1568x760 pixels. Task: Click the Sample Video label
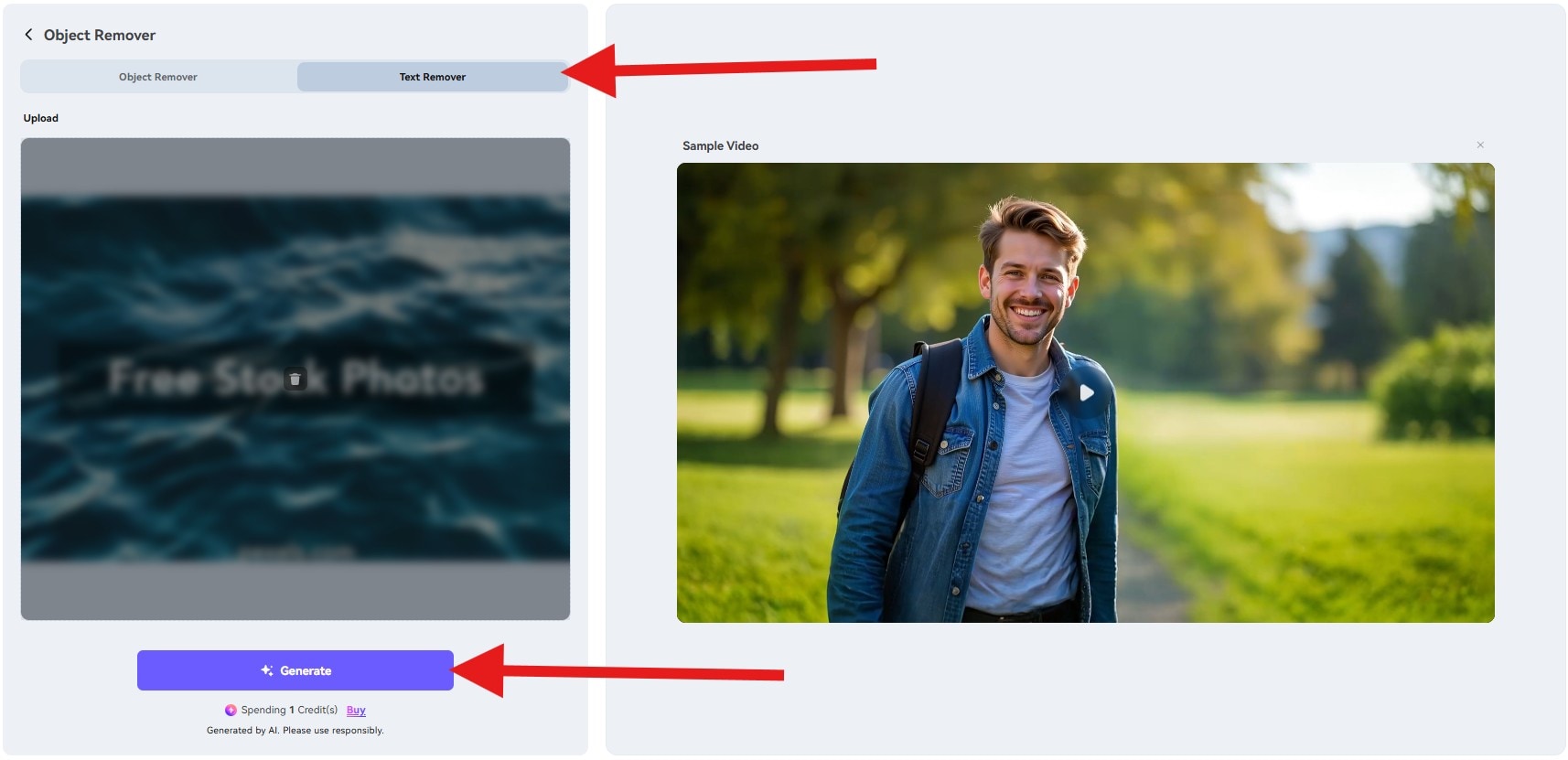720,145
